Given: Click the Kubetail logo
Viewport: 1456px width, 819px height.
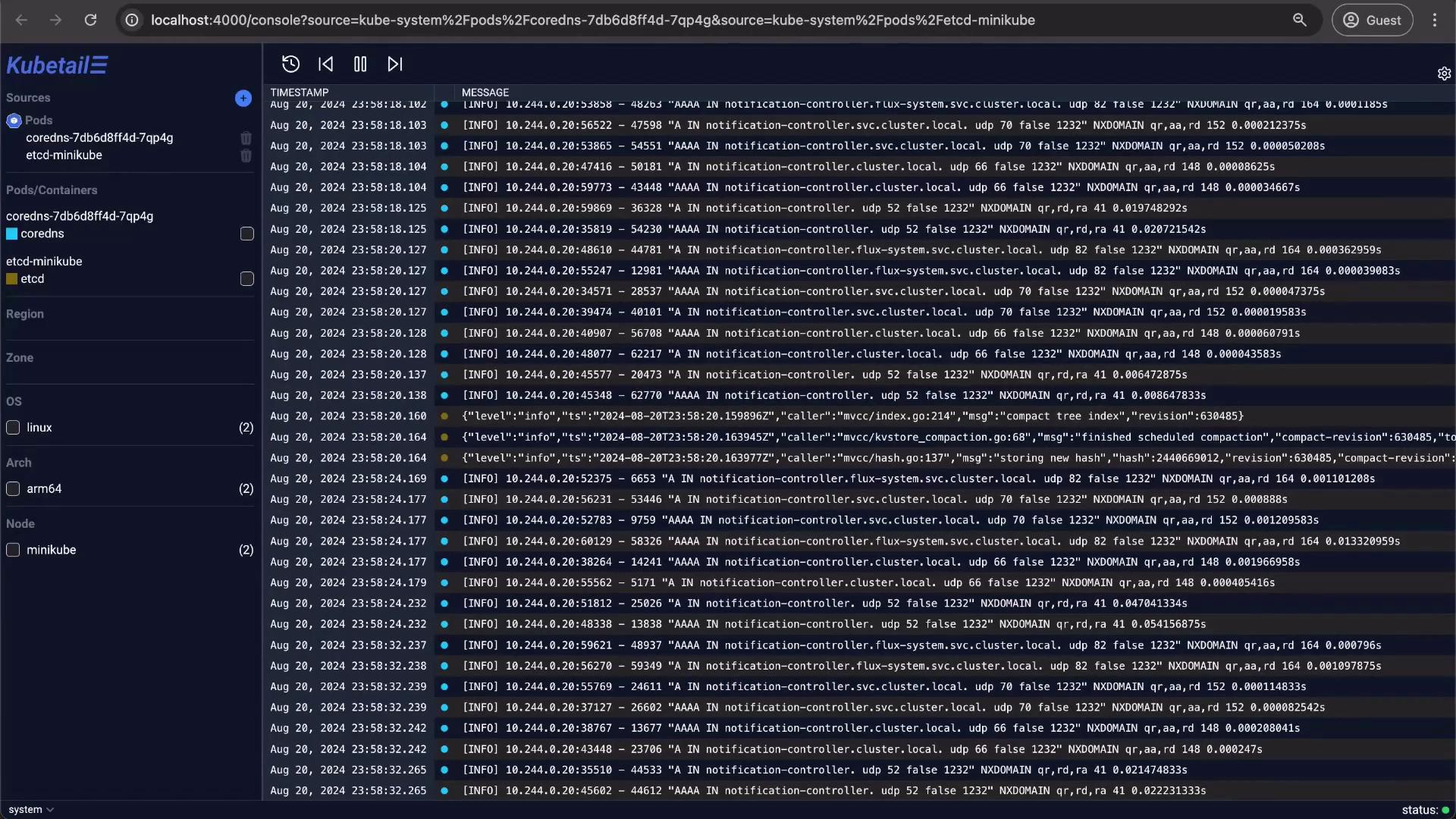Looking at the screenshot, I should (57, 65).
